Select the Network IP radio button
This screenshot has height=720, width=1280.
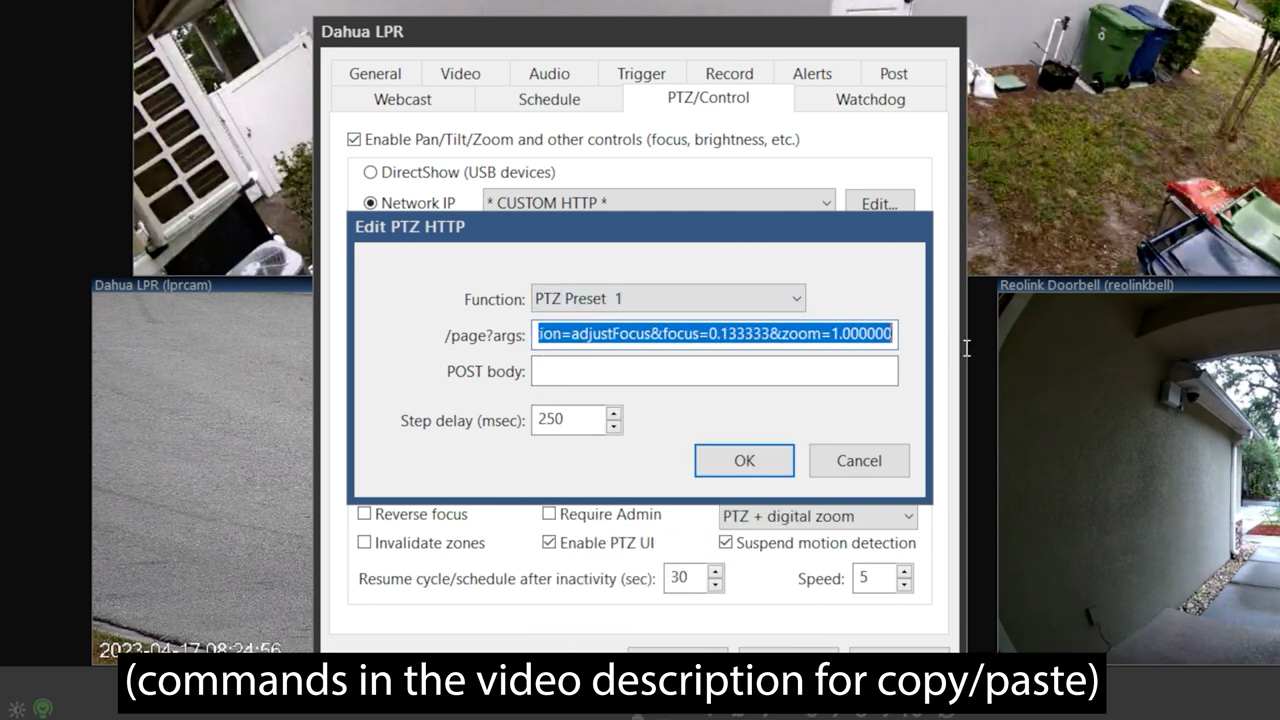[x=370, y=203]
